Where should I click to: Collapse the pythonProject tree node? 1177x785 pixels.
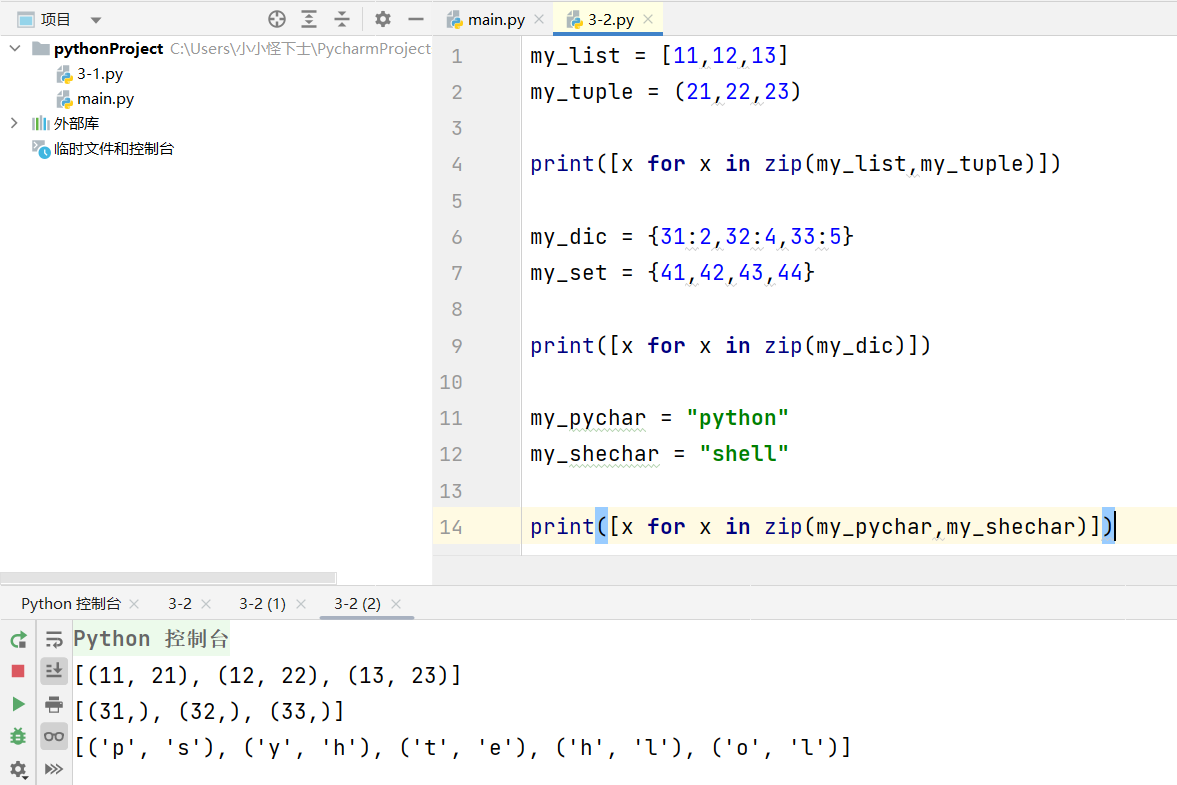14,48
